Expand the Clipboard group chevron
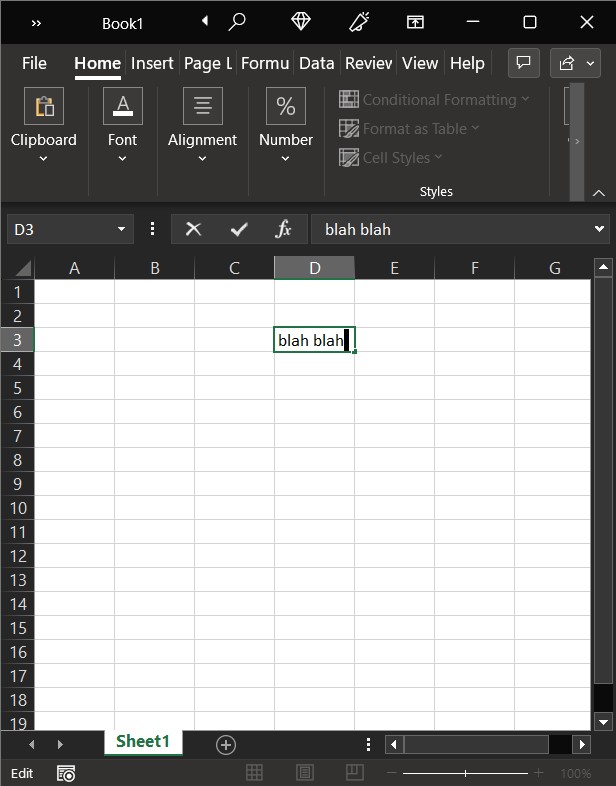The width and height of the screenshot is (616, 786). click(x=44, y=158)
